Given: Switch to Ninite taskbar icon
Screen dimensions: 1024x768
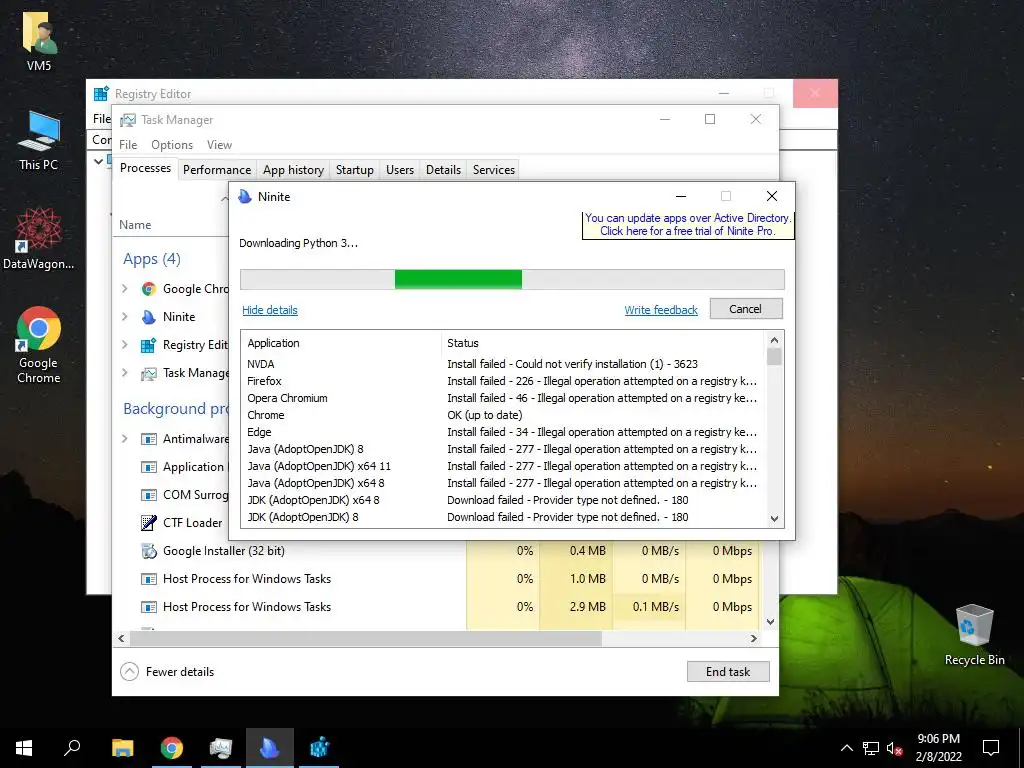Looking at the screenshot, I should 270,748.
